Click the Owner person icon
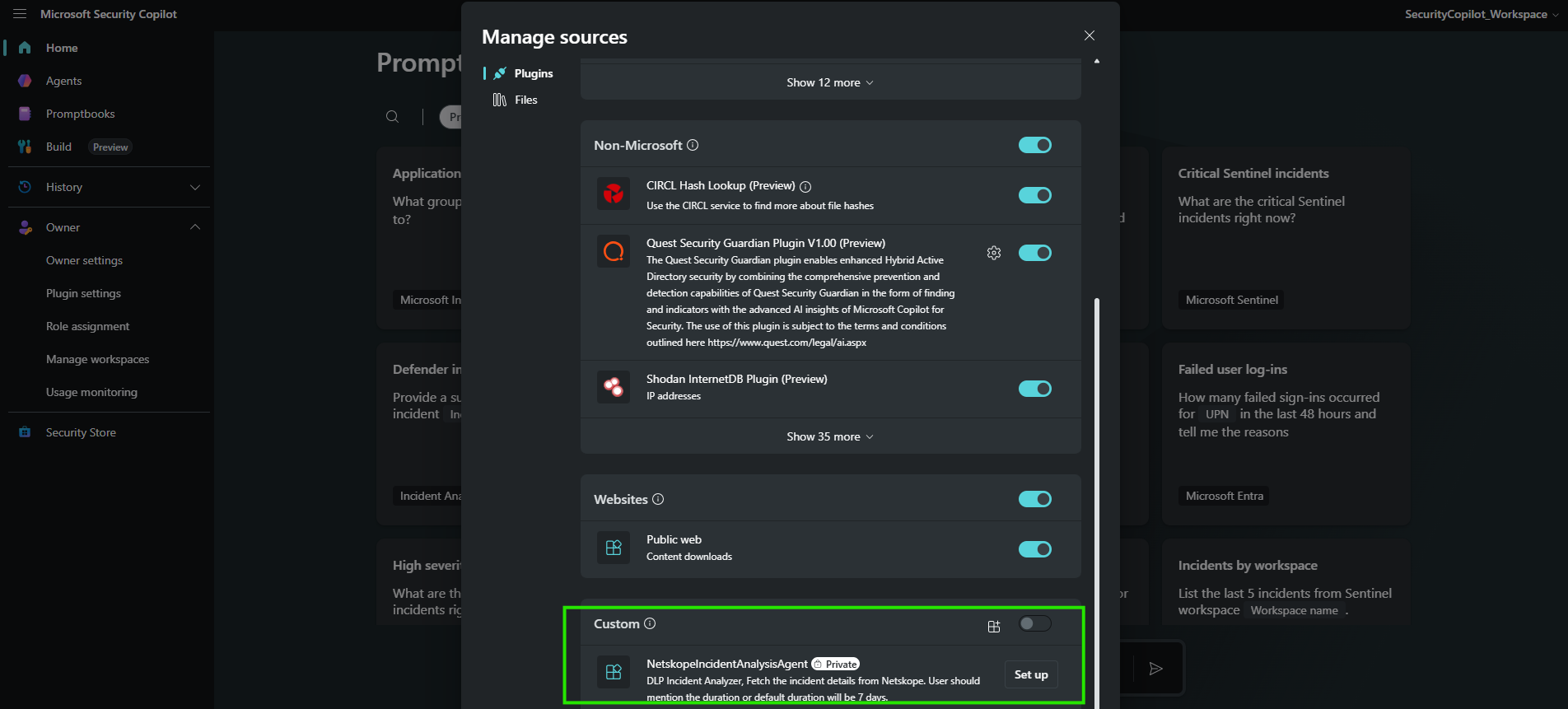Viewport: 1568px width, 709px height. pyautogui.click(x=25, y=227)
